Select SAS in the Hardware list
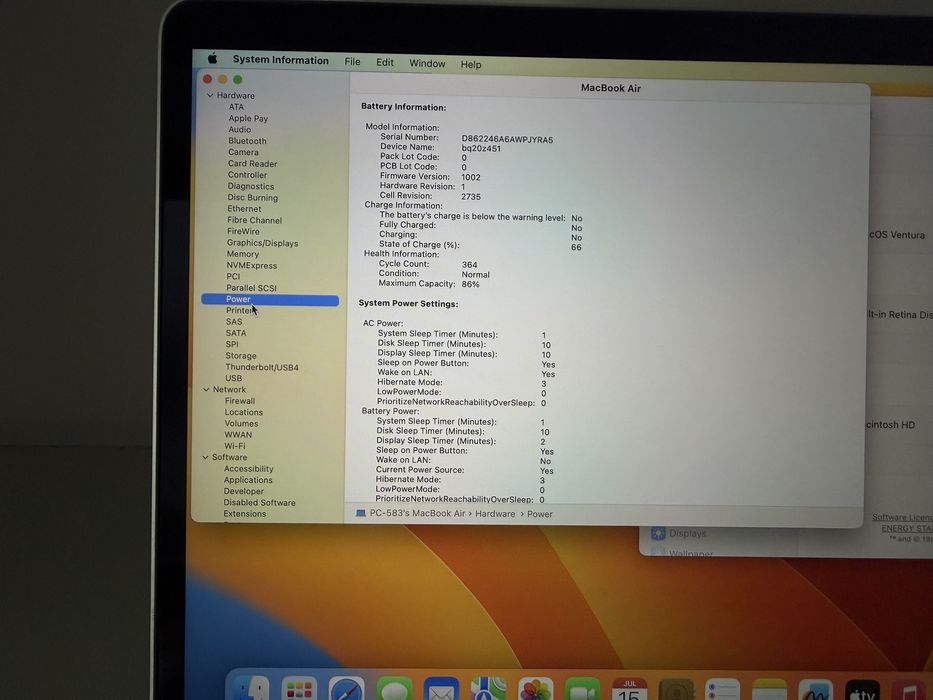 pos(234,321)
